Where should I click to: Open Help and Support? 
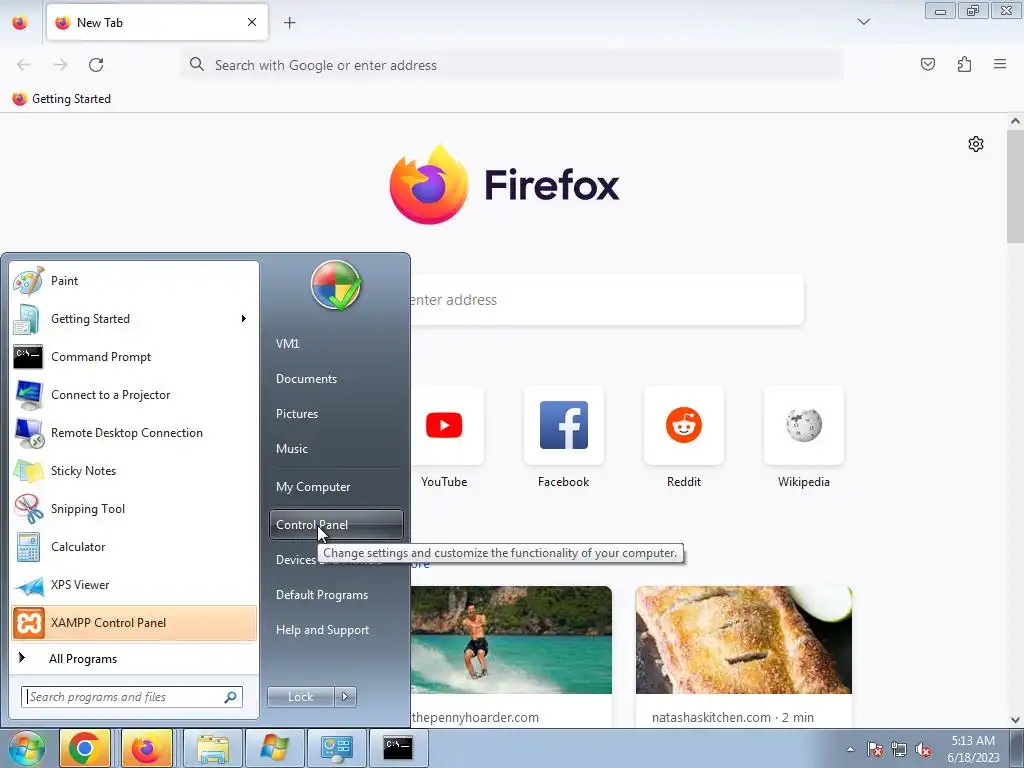click(336, 630)
